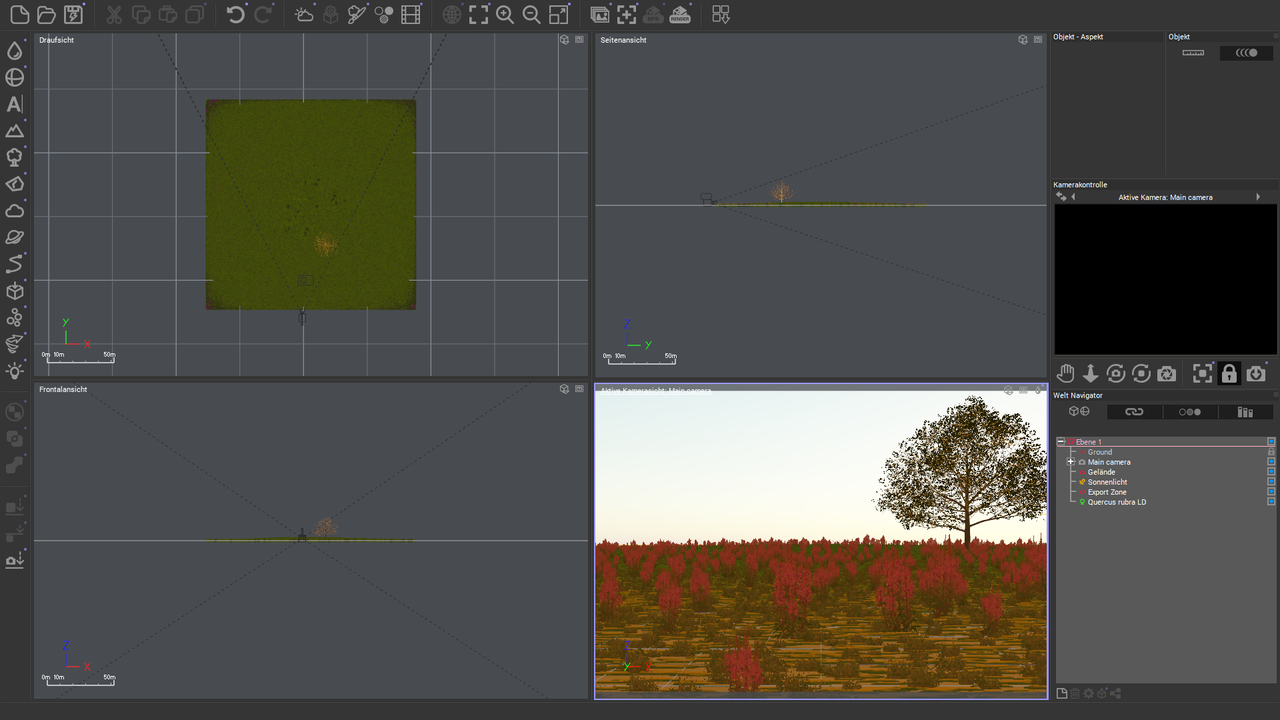Viewport: 1280px width, 720px height.
Task: Zoom in with the plus magnifier
Action: (505, 15)
